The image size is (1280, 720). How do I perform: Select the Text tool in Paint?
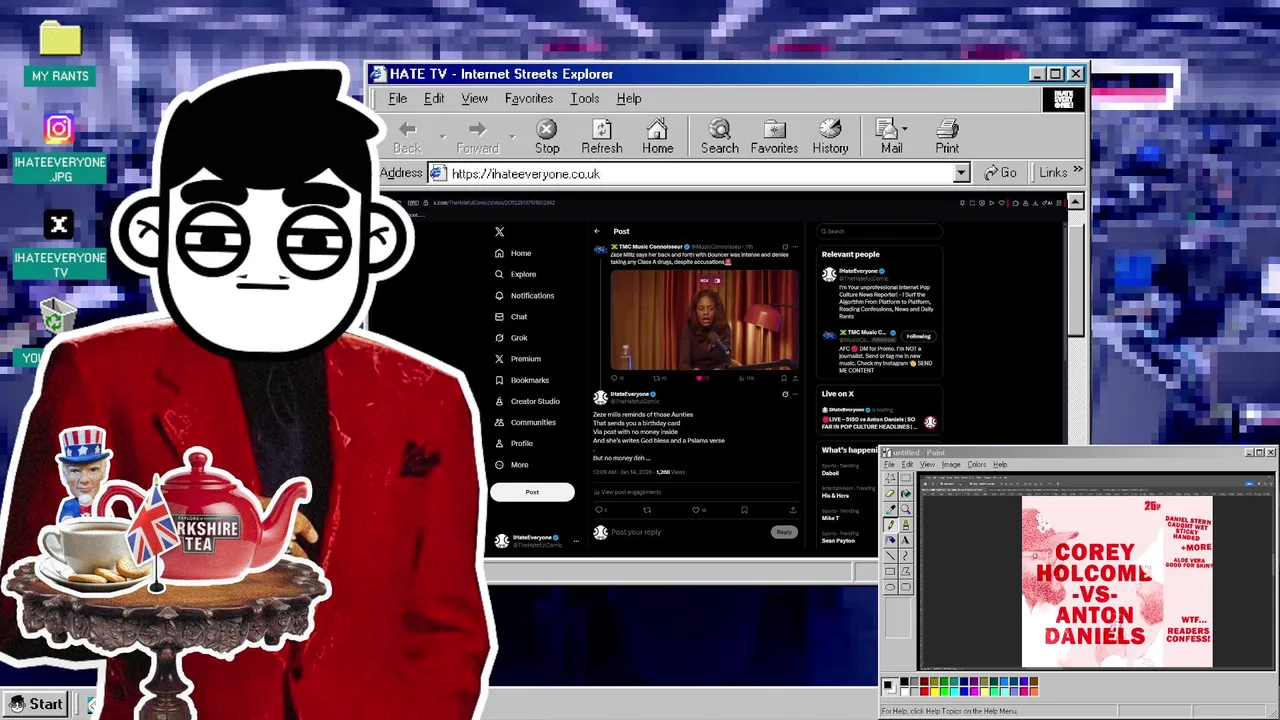pos(906,540)
